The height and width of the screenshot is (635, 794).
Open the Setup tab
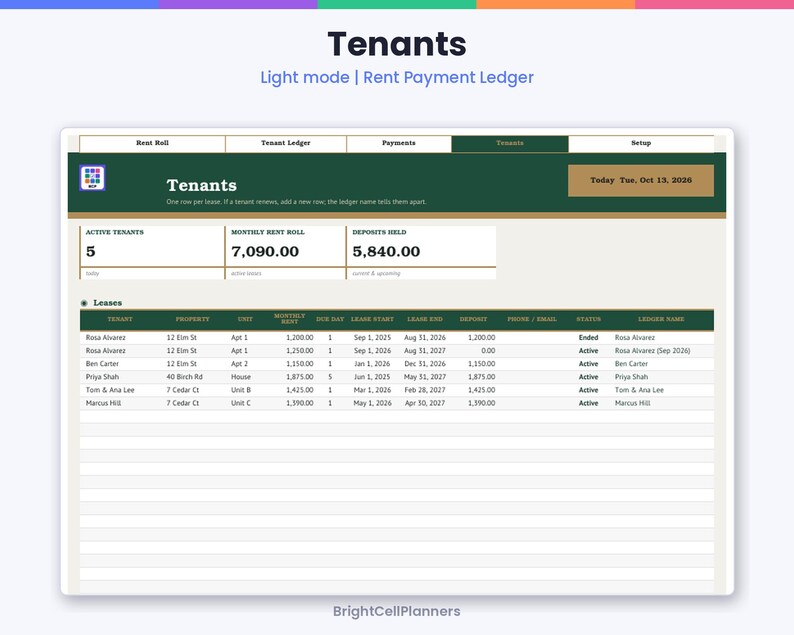click(641, 143)
